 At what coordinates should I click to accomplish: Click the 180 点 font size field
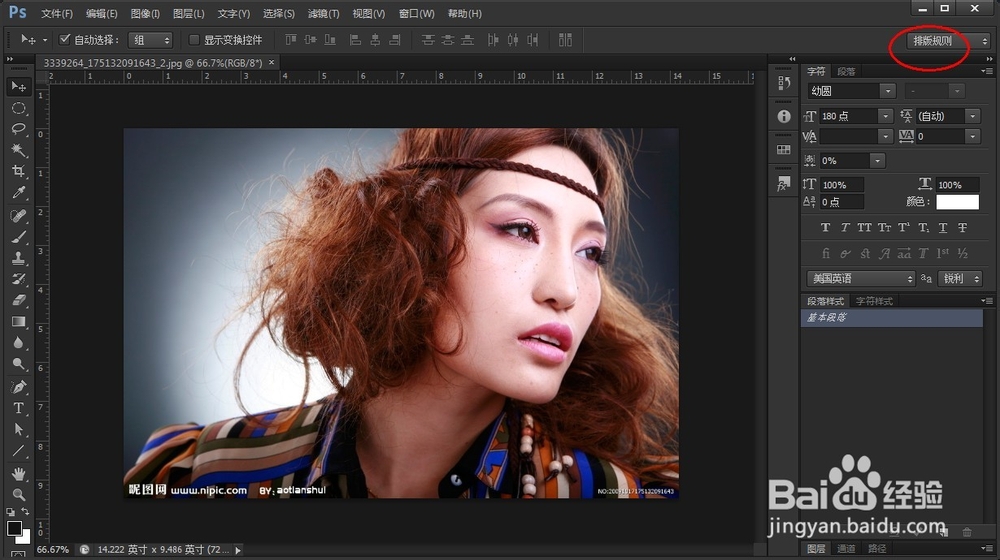pyautogui.click(x=848, y=116)
